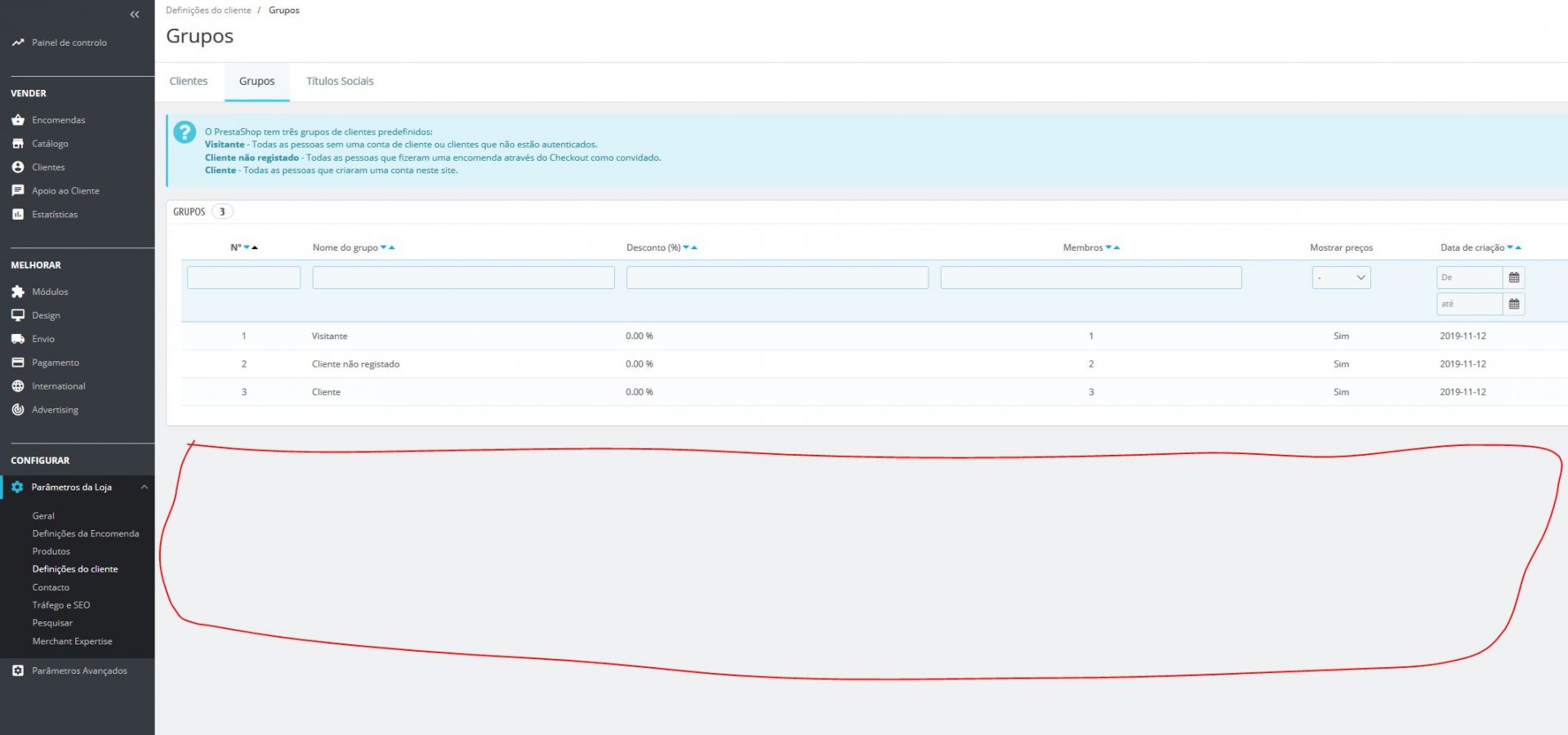Screen dimensions: 1568x735
Task: Switch to the Títulos Sociais tab
Action: tap(340, 82)
